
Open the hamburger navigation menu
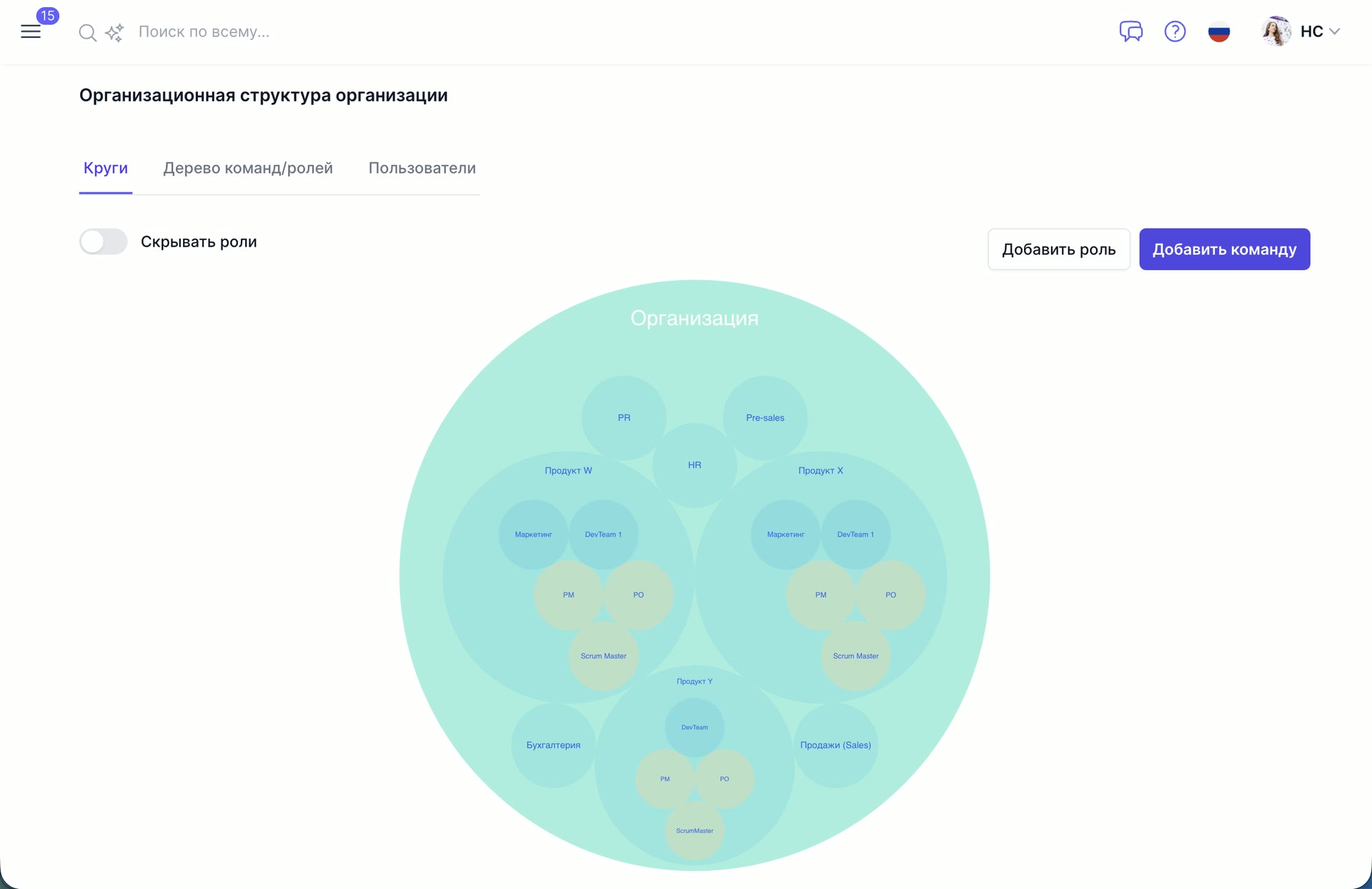coord(31,31)
